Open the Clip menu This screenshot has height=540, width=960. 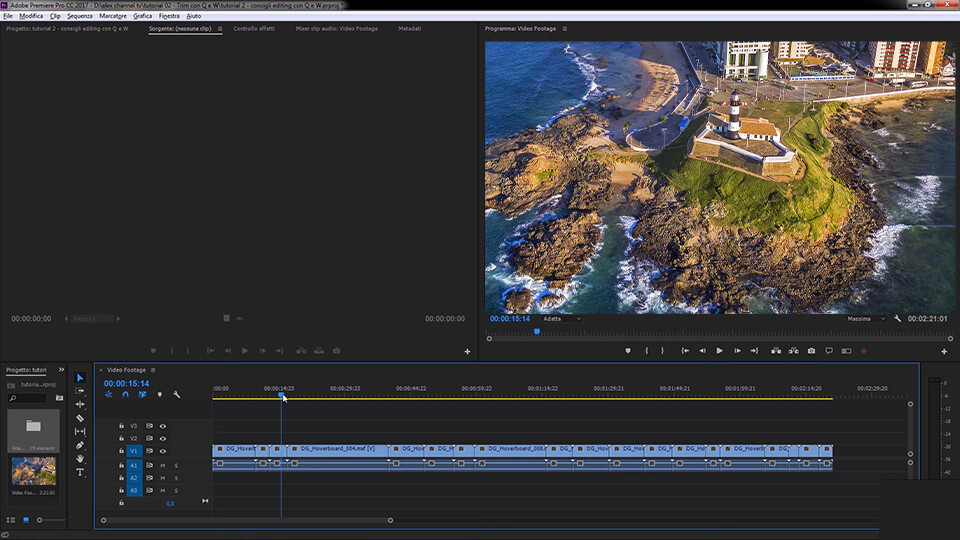[55, 16]
